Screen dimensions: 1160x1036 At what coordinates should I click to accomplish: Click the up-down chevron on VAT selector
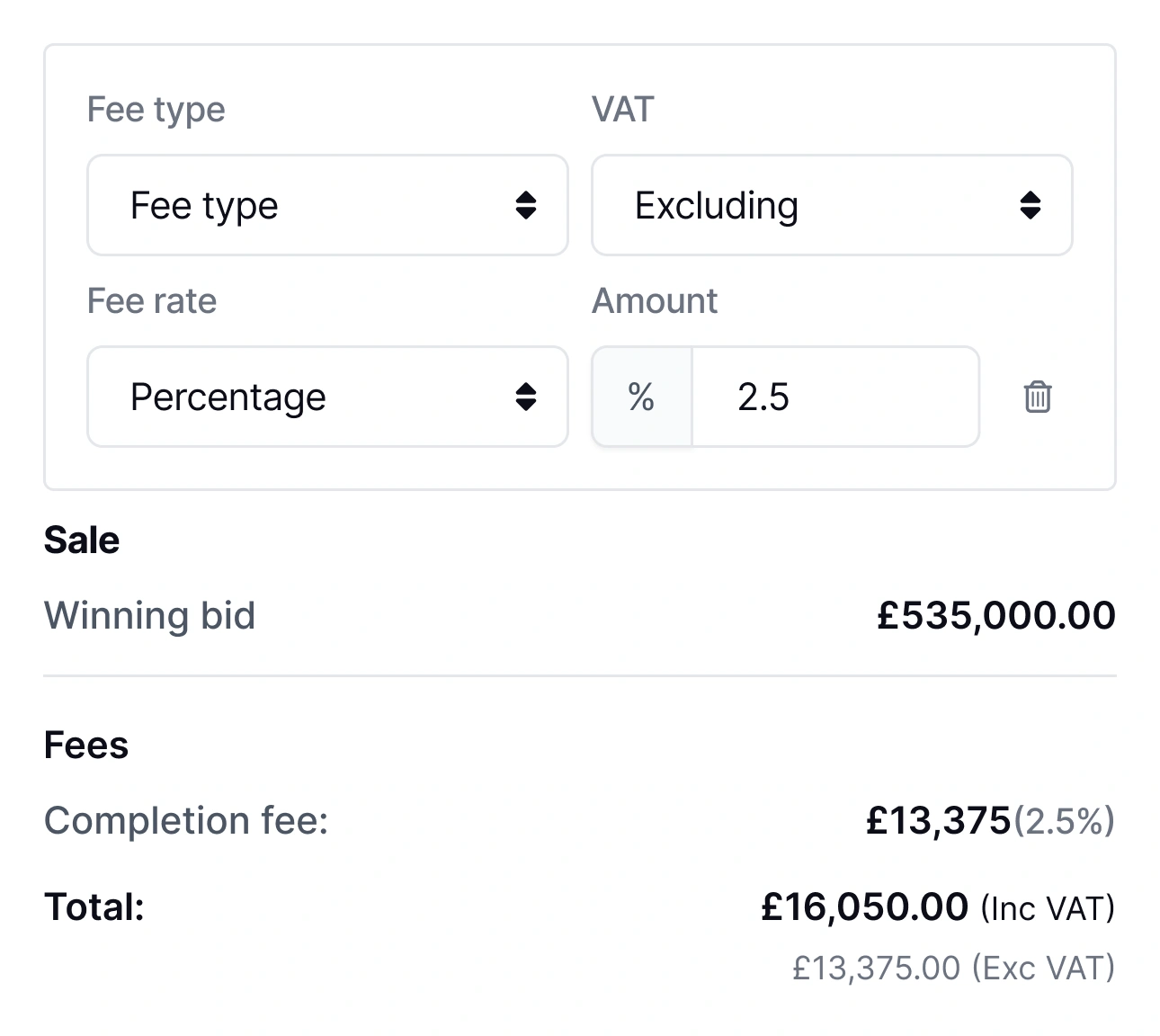pyautogui.click(x=1032, y=206)
